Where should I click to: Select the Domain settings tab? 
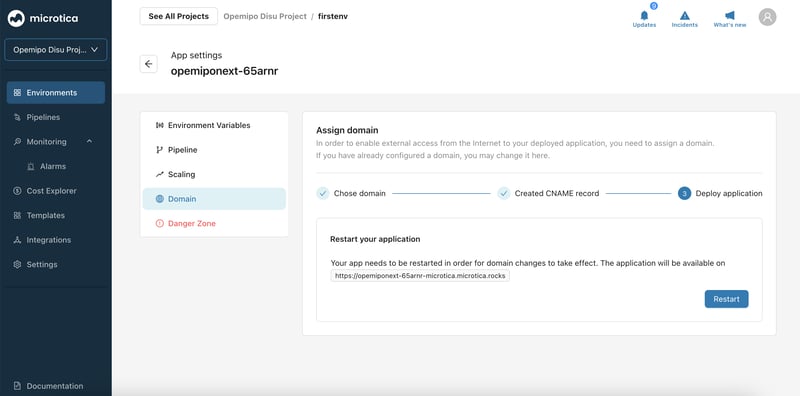coord(214,199)
